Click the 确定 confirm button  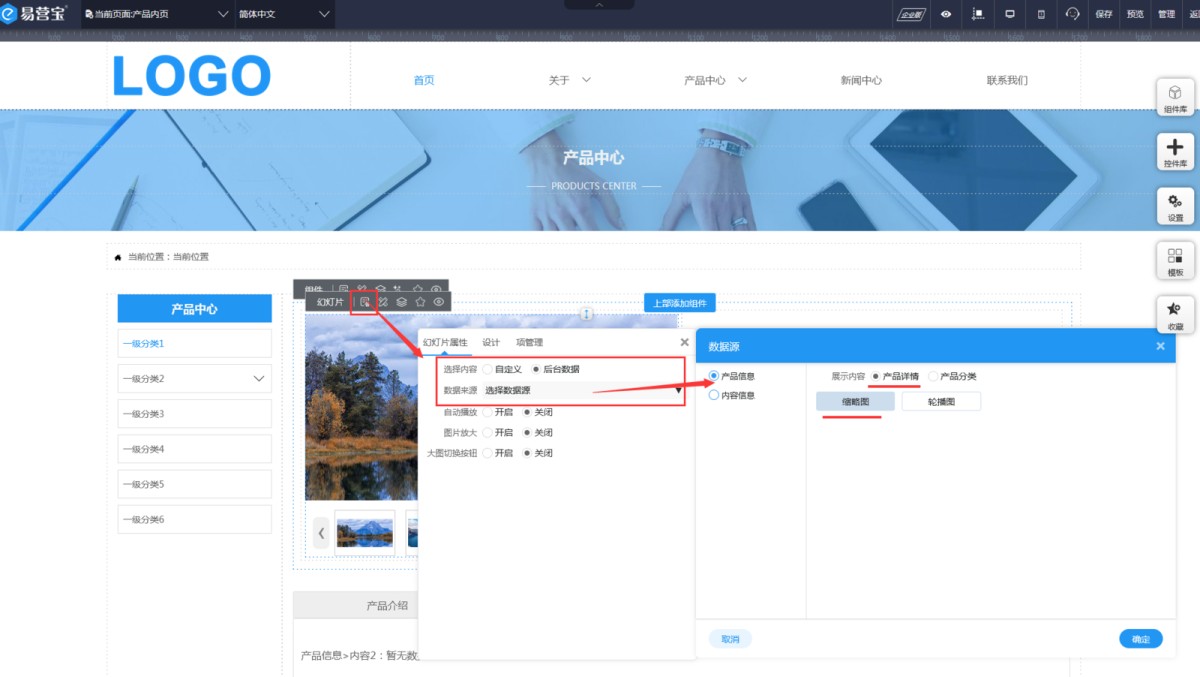coord(1140,639)
